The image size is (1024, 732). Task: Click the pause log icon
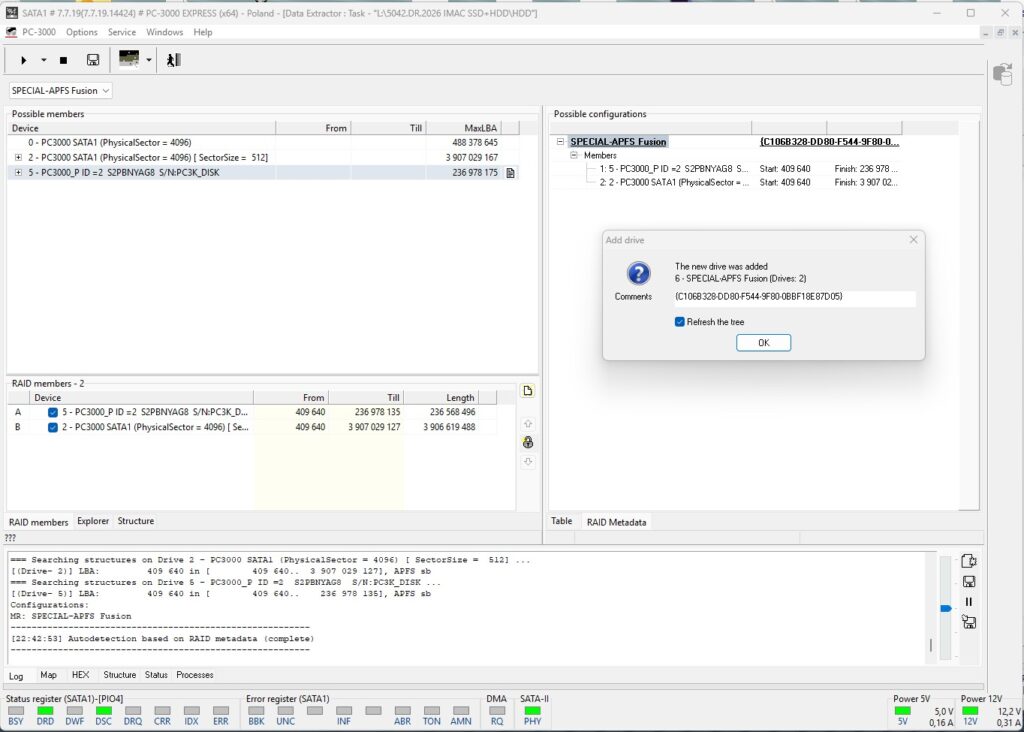pyautogui.click(x=969, y=602)
